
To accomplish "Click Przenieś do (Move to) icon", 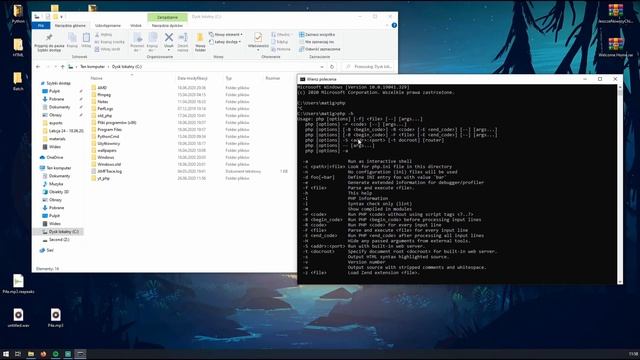I will [138, 38].
